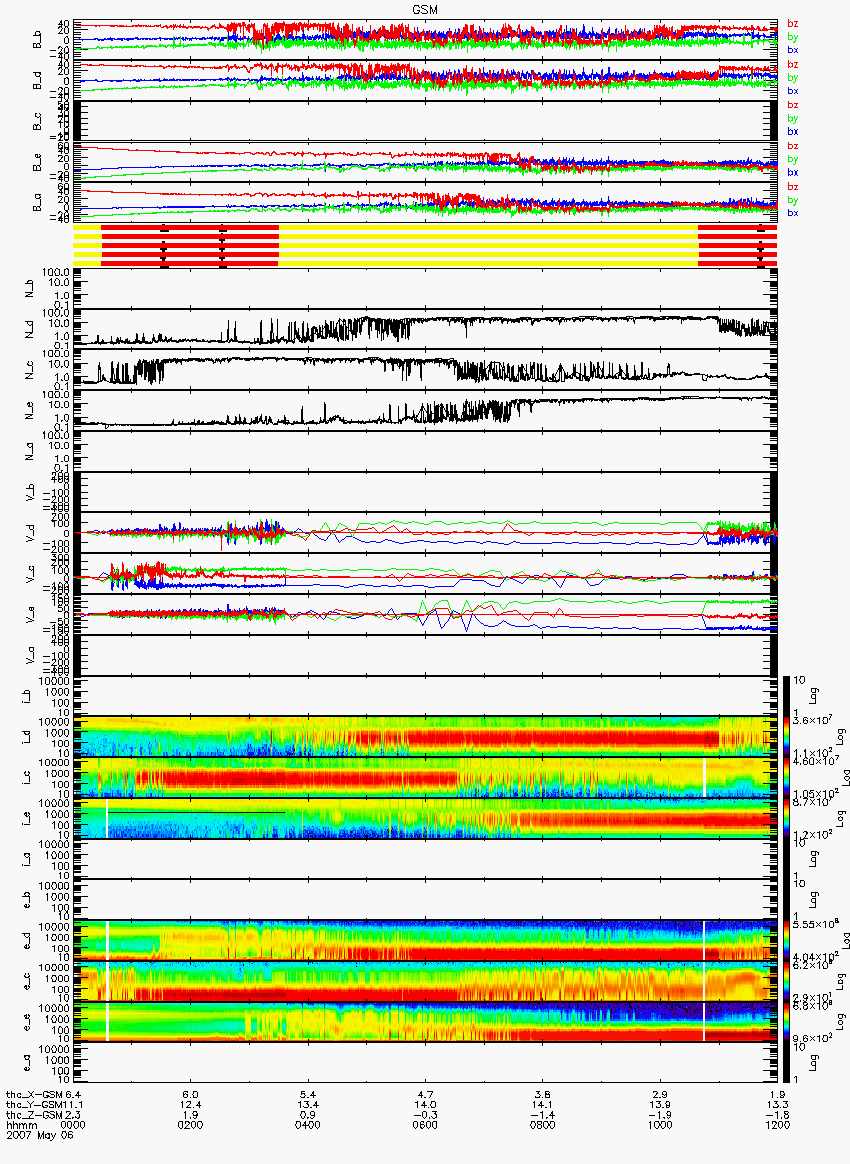850x1164 pixels.
Task: Click the i_c spectrogram color bar
Action: tap(787, 778)
